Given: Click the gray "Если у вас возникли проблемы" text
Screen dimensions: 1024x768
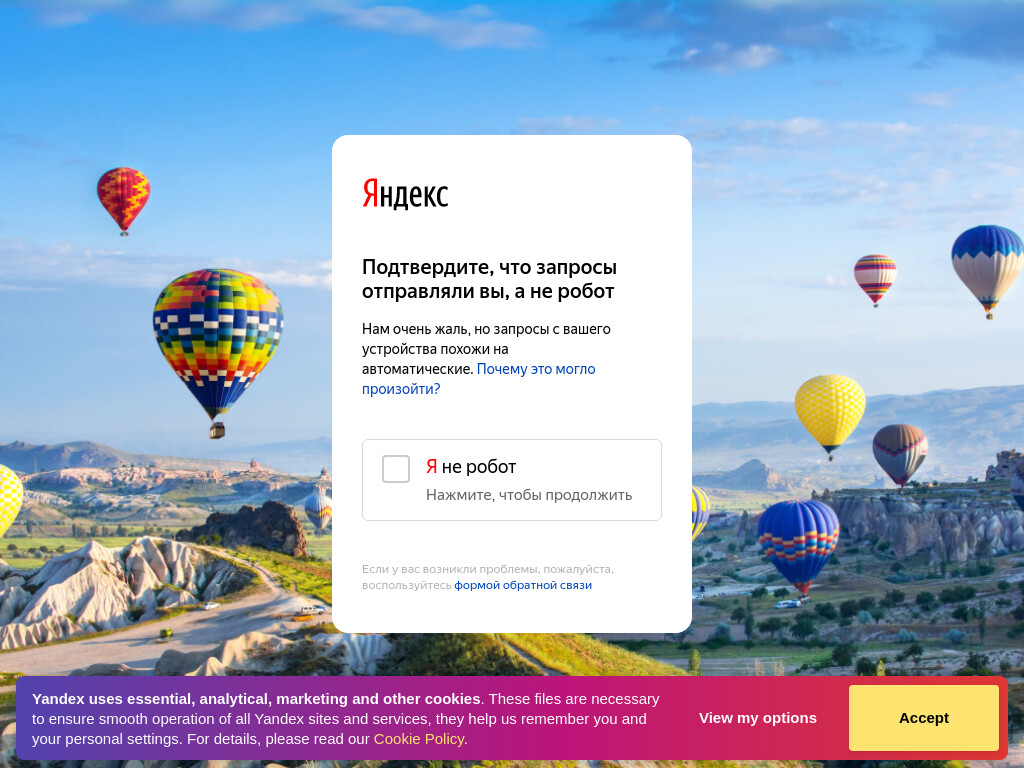Looking at the screenshot, I should pos(488,577).
